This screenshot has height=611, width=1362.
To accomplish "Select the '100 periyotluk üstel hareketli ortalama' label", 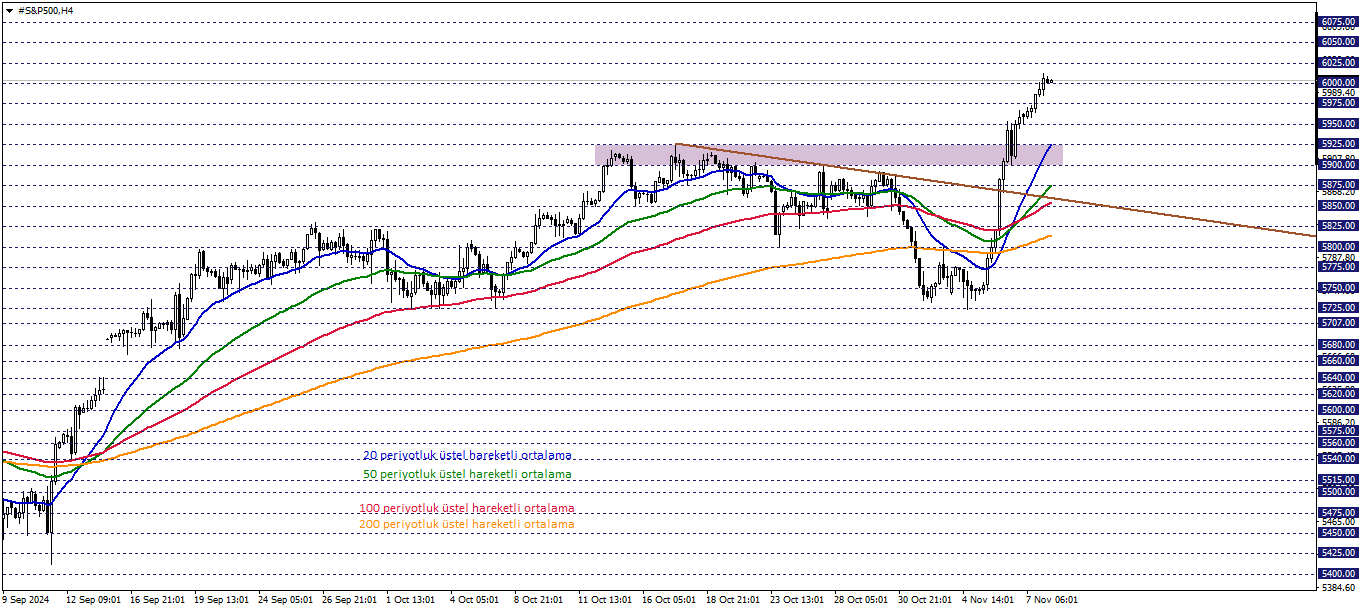I will click(467, 508).
